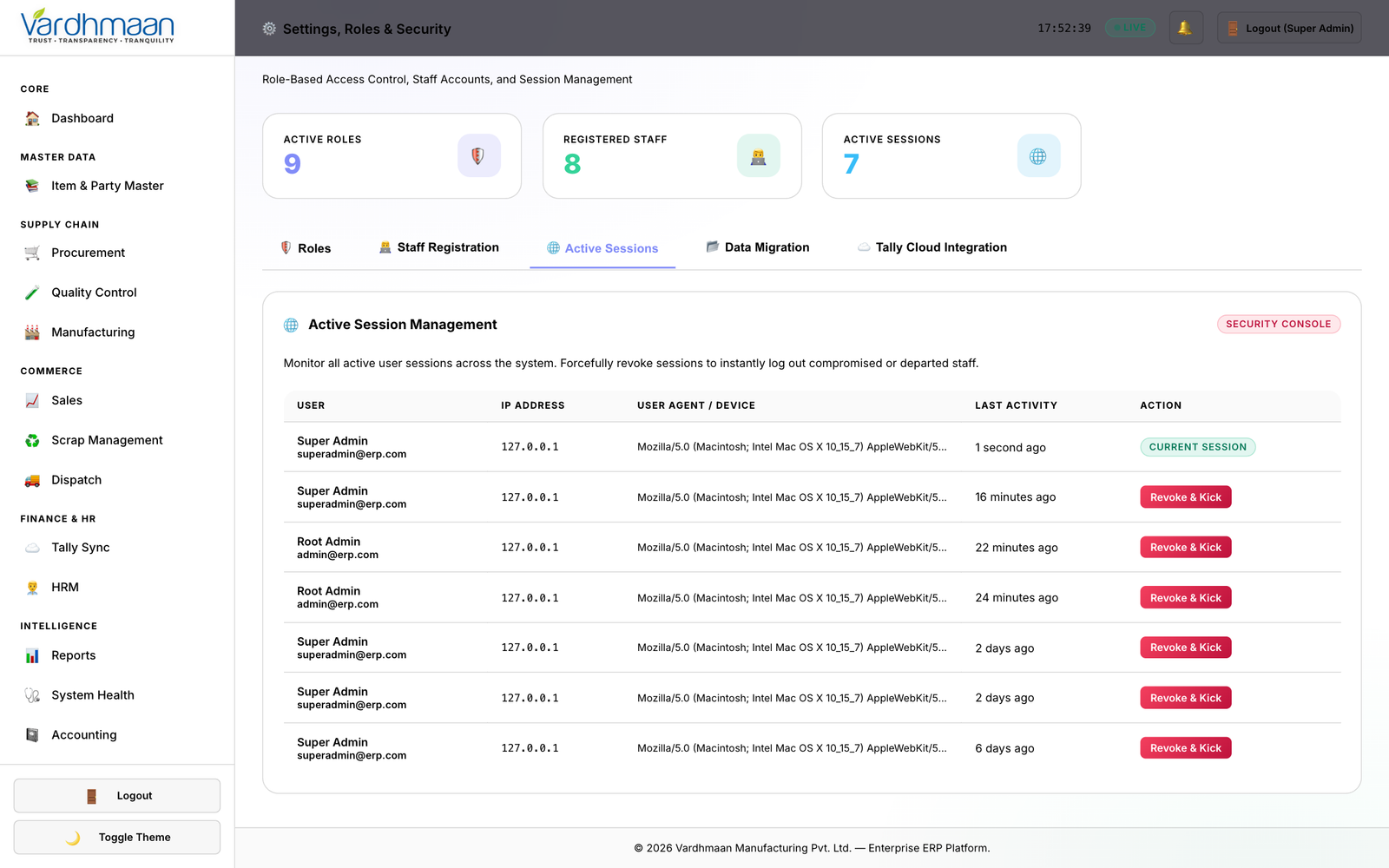This screenshot has height=868, width=1389.
Task: Click the SECURITY CONSOLE badge
Action: point(1279,324)
